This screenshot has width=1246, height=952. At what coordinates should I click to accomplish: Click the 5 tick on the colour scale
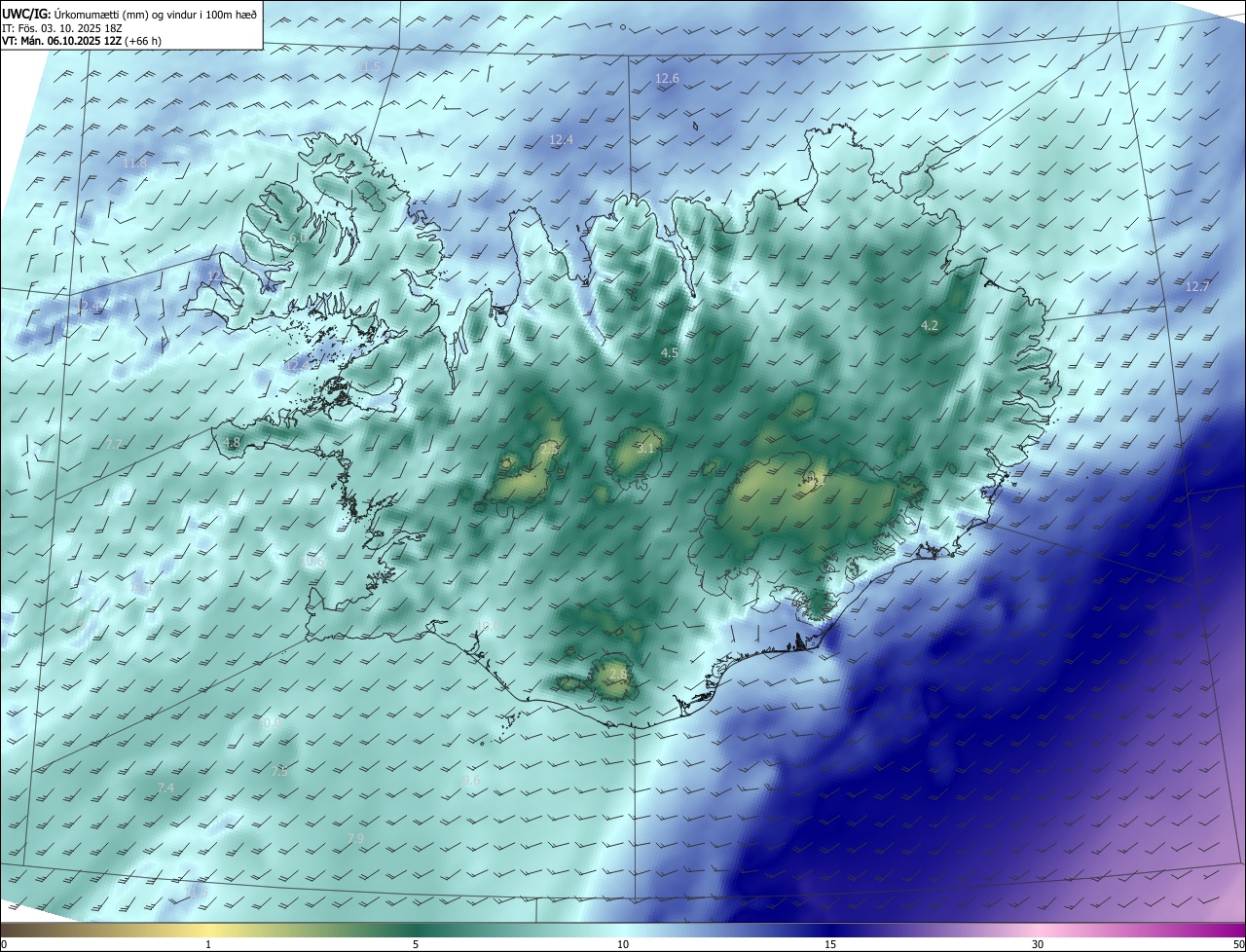[416, 944]
